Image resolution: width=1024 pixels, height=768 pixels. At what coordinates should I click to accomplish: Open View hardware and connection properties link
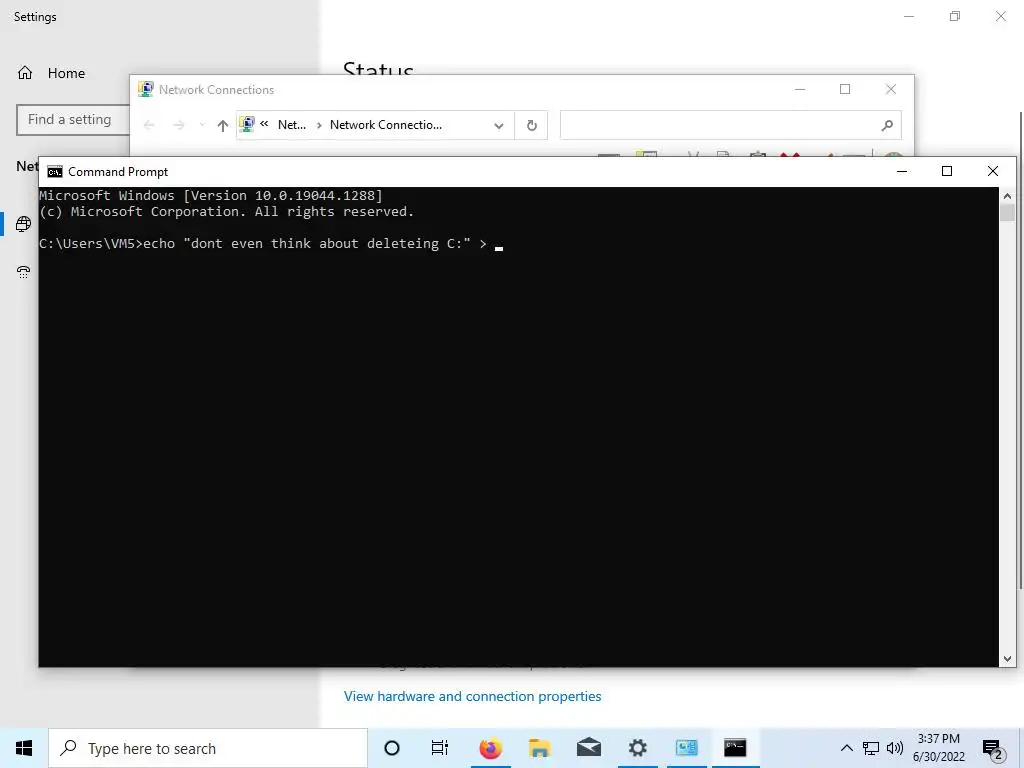click(x=472, y=696)
